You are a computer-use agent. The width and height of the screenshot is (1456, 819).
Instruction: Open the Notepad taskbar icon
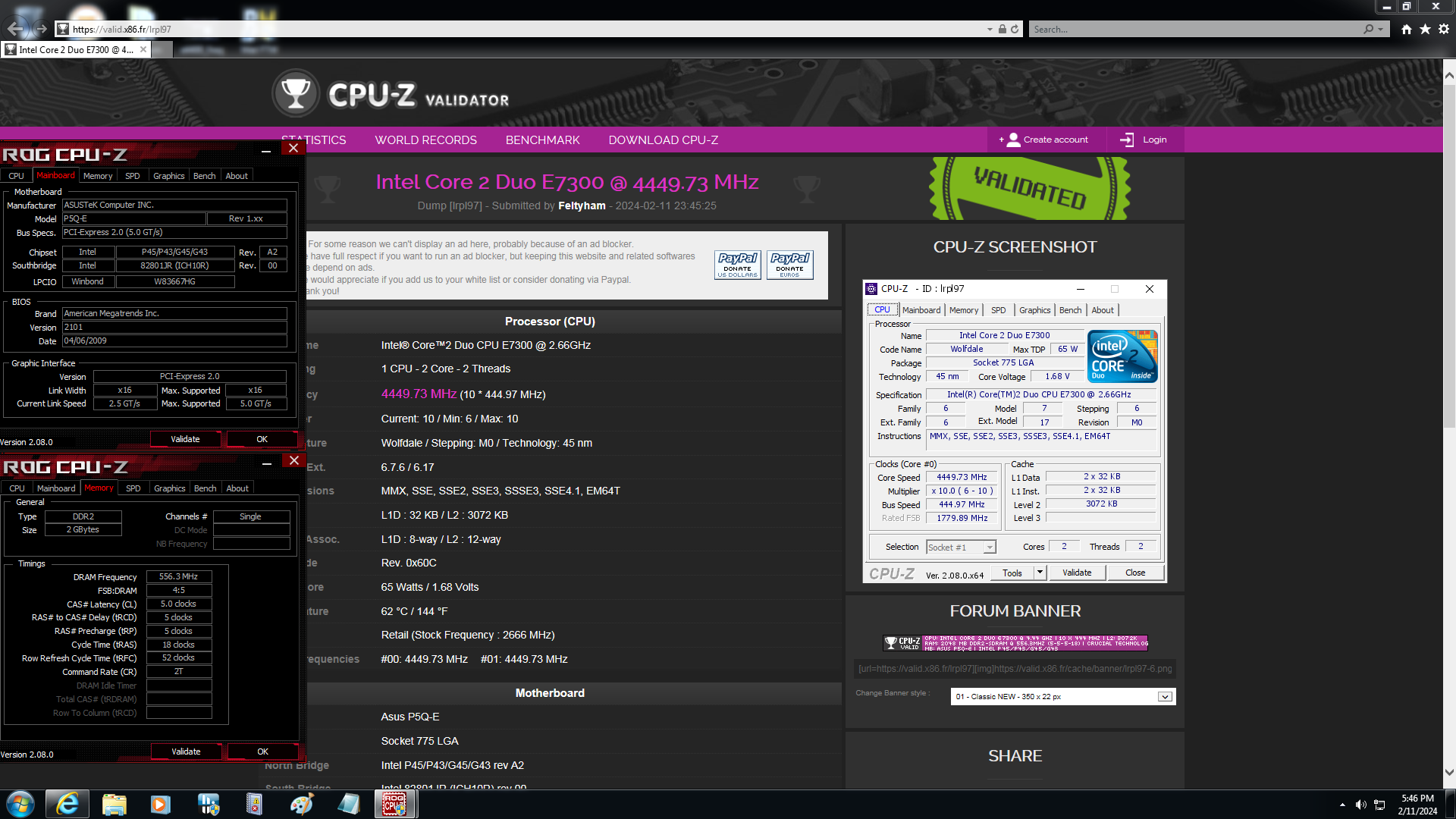coord(349,804)
